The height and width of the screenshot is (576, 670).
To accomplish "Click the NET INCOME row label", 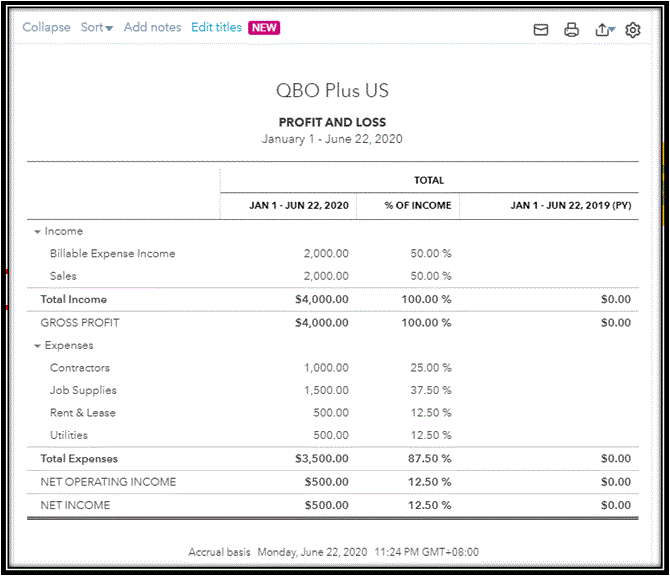I will click(75, 505).
